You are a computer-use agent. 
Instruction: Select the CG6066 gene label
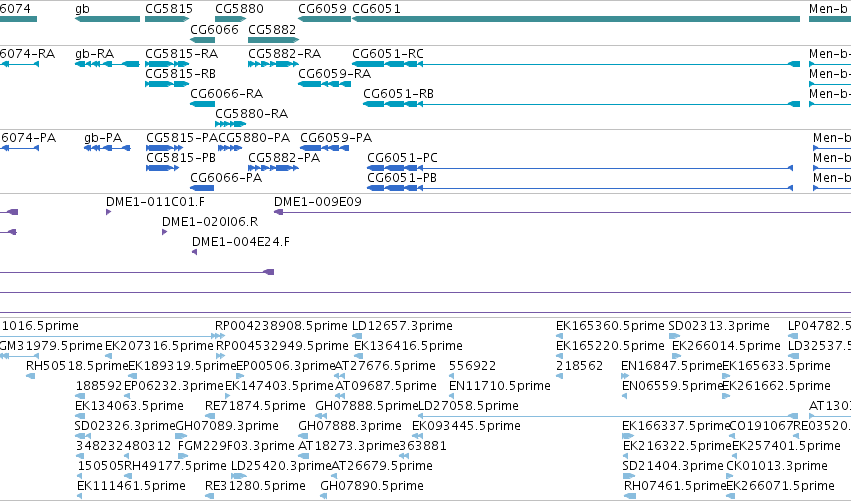pyautogui.click(x=214, y=29)
